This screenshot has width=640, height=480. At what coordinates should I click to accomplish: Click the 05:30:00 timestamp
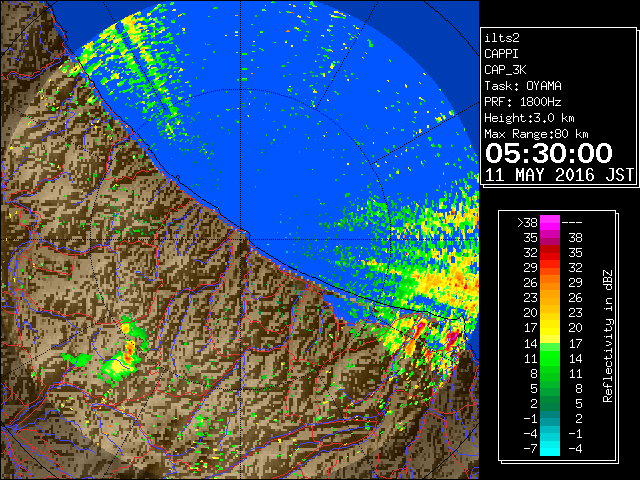click(549, 153)
